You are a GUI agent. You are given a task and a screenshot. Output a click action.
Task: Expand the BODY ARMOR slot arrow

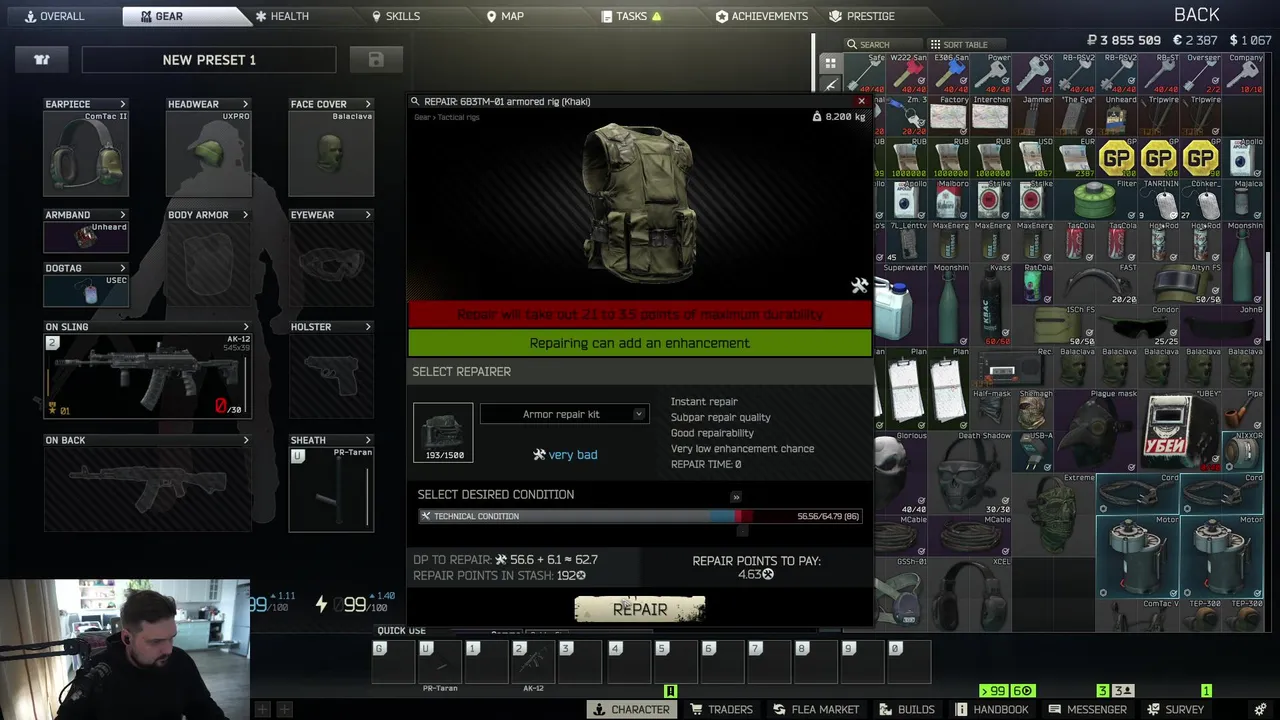pos(245,215)
